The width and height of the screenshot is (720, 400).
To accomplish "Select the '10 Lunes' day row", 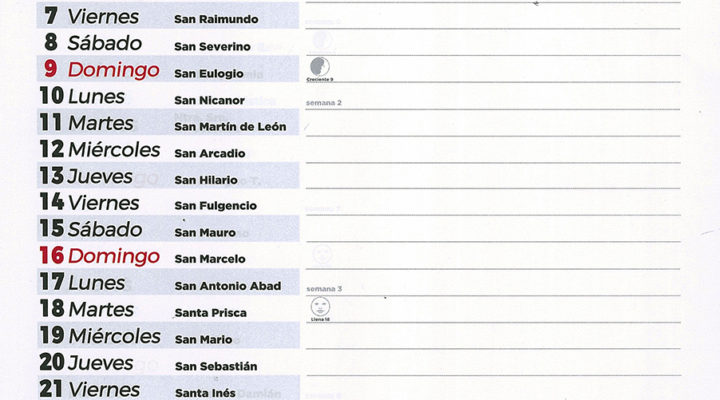I will [x=168, y=96].
